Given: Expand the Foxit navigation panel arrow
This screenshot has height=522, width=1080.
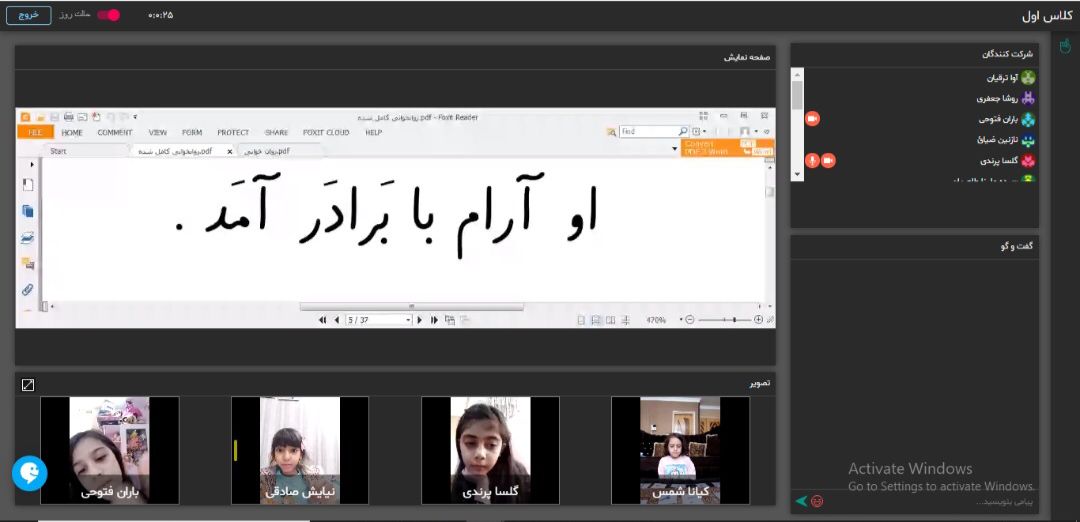Looking at the screenshot, I should coord(31,164).
